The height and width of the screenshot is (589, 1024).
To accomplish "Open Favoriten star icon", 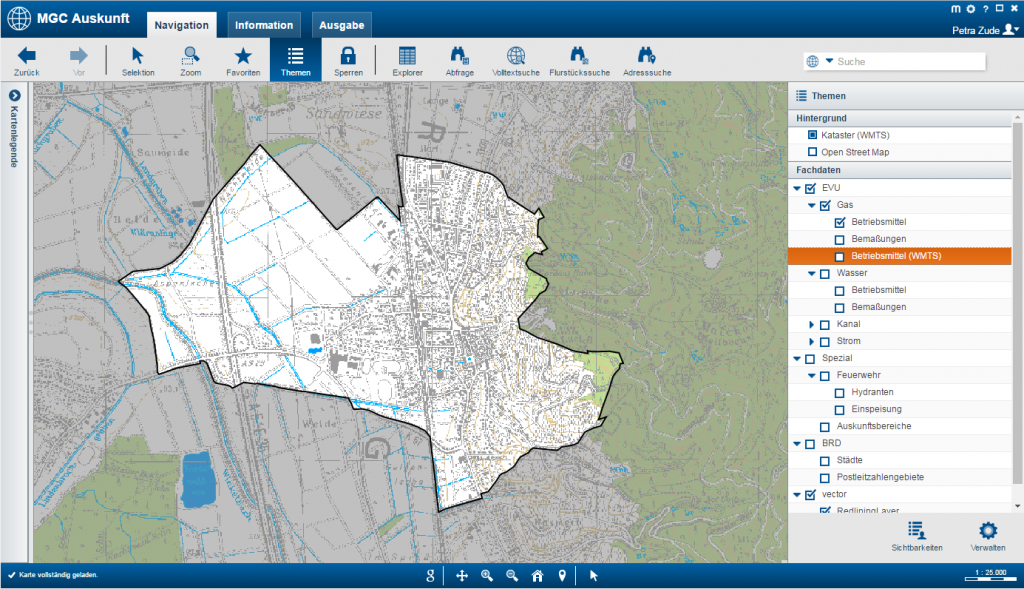I will [243, 56].
